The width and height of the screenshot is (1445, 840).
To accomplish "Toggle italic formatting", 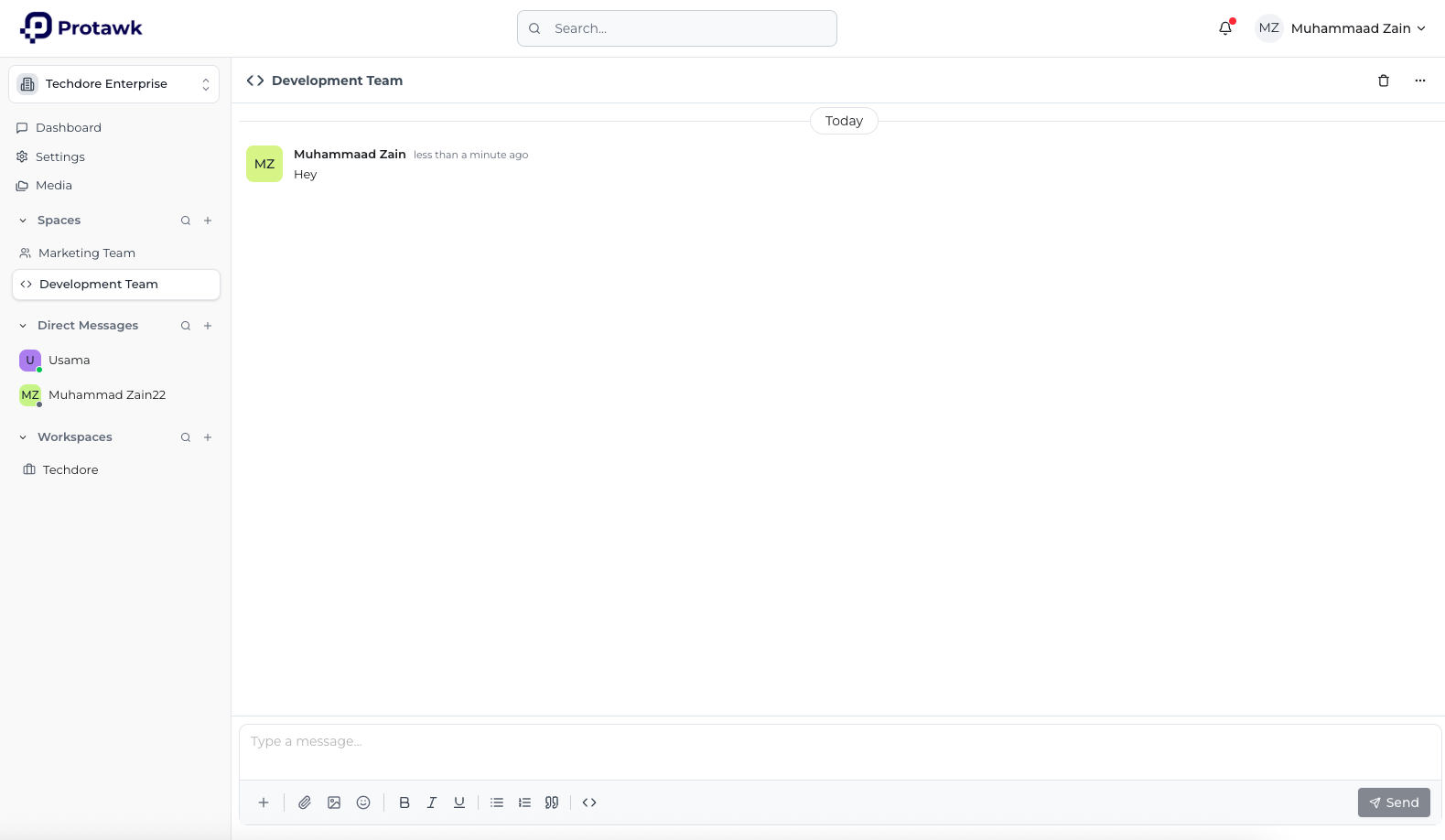I will [x=432, y=802].
